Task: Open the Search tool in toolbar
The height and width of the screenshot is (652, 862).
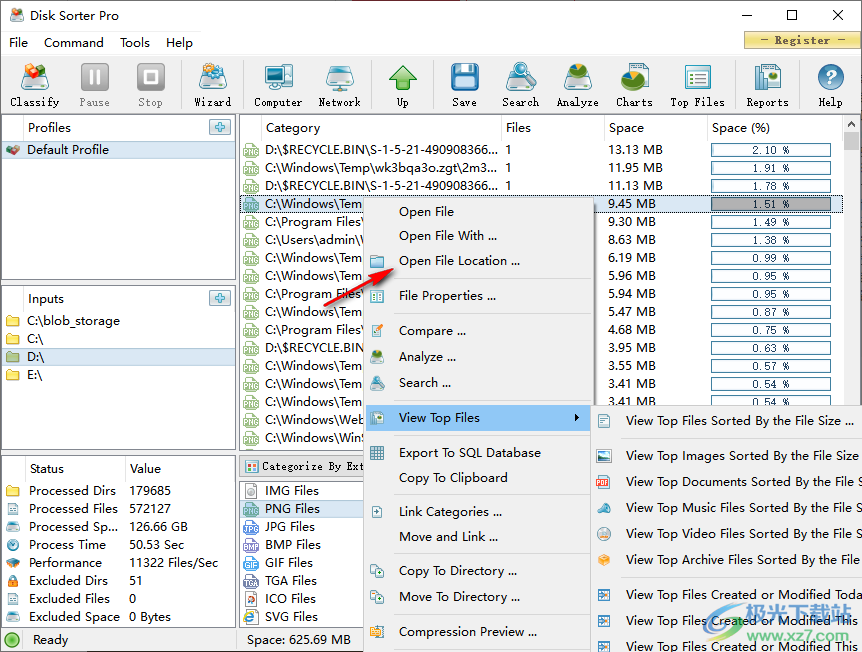Action: 520,84
